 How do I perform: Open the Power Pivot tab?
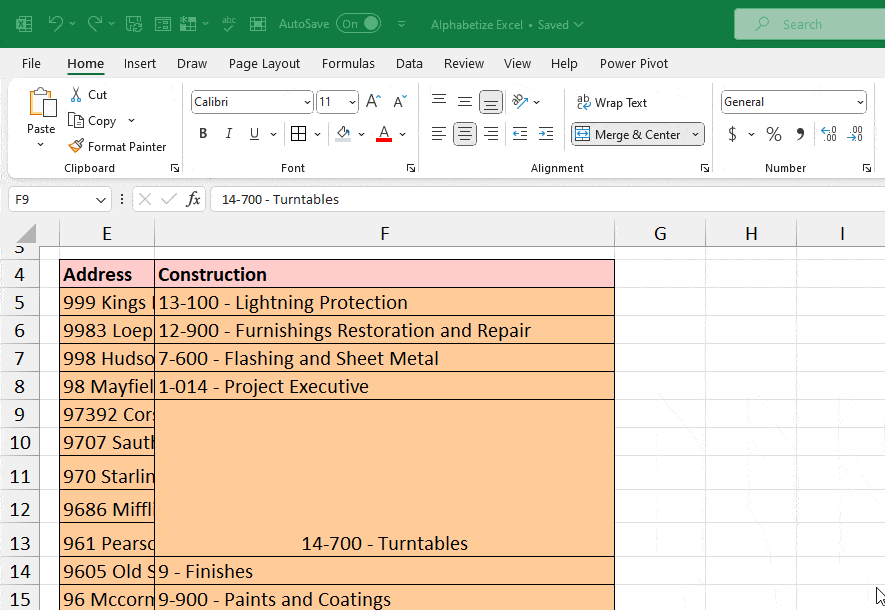pos(633,63)
